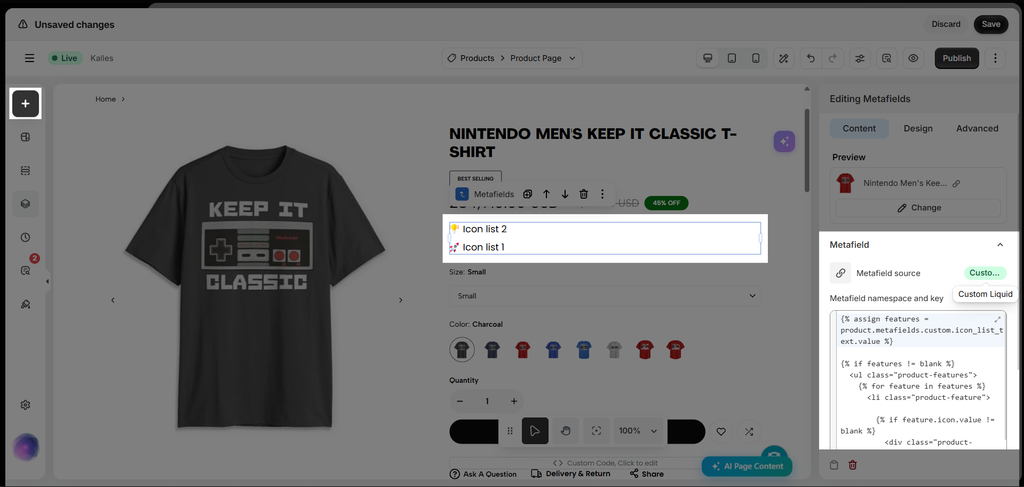Move Metafields element down
This screenshot has height=487, width=1024.
(565, 194)
